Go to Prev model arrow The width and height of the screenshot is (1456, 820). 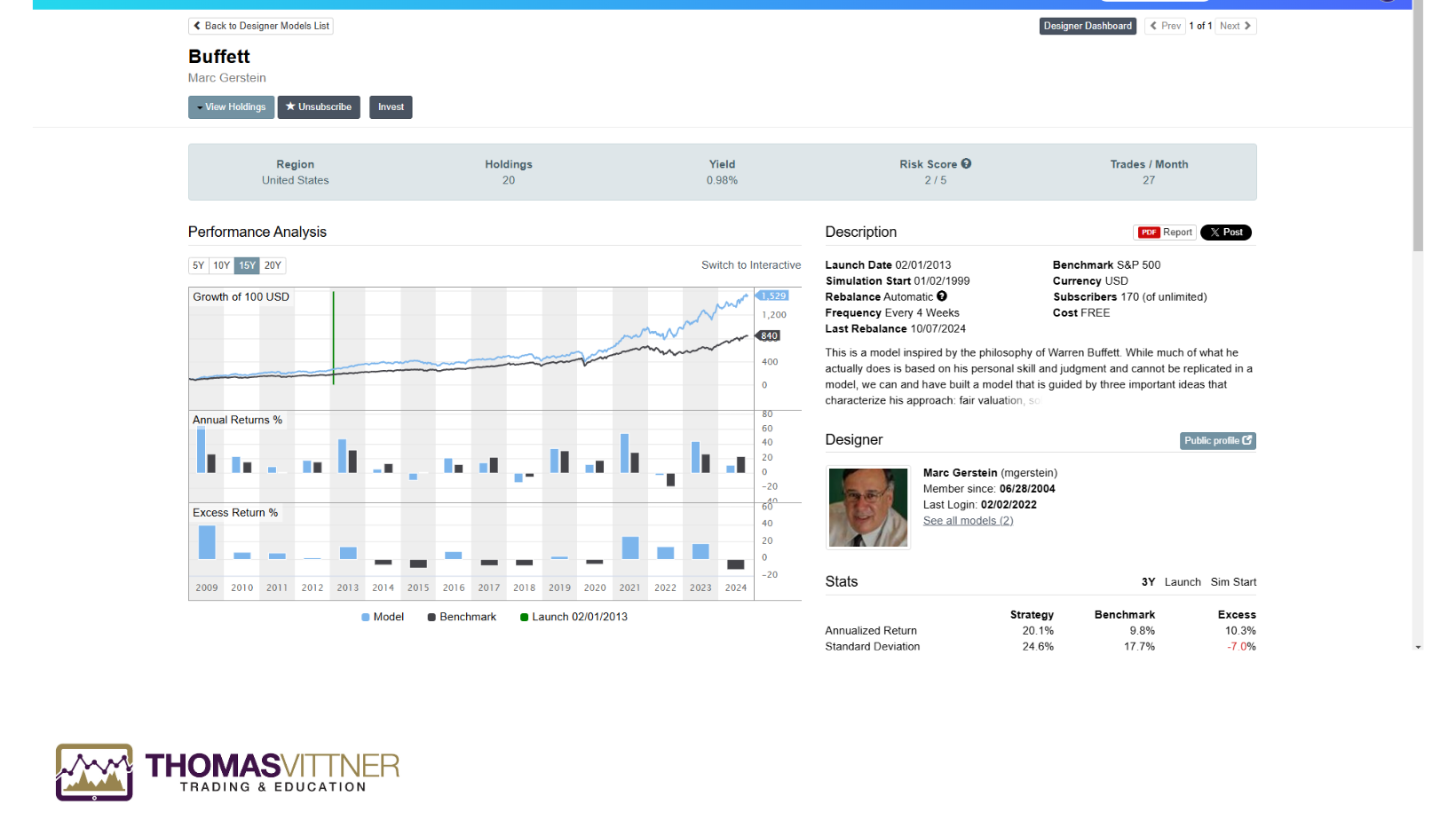[x=1165, y=27]
